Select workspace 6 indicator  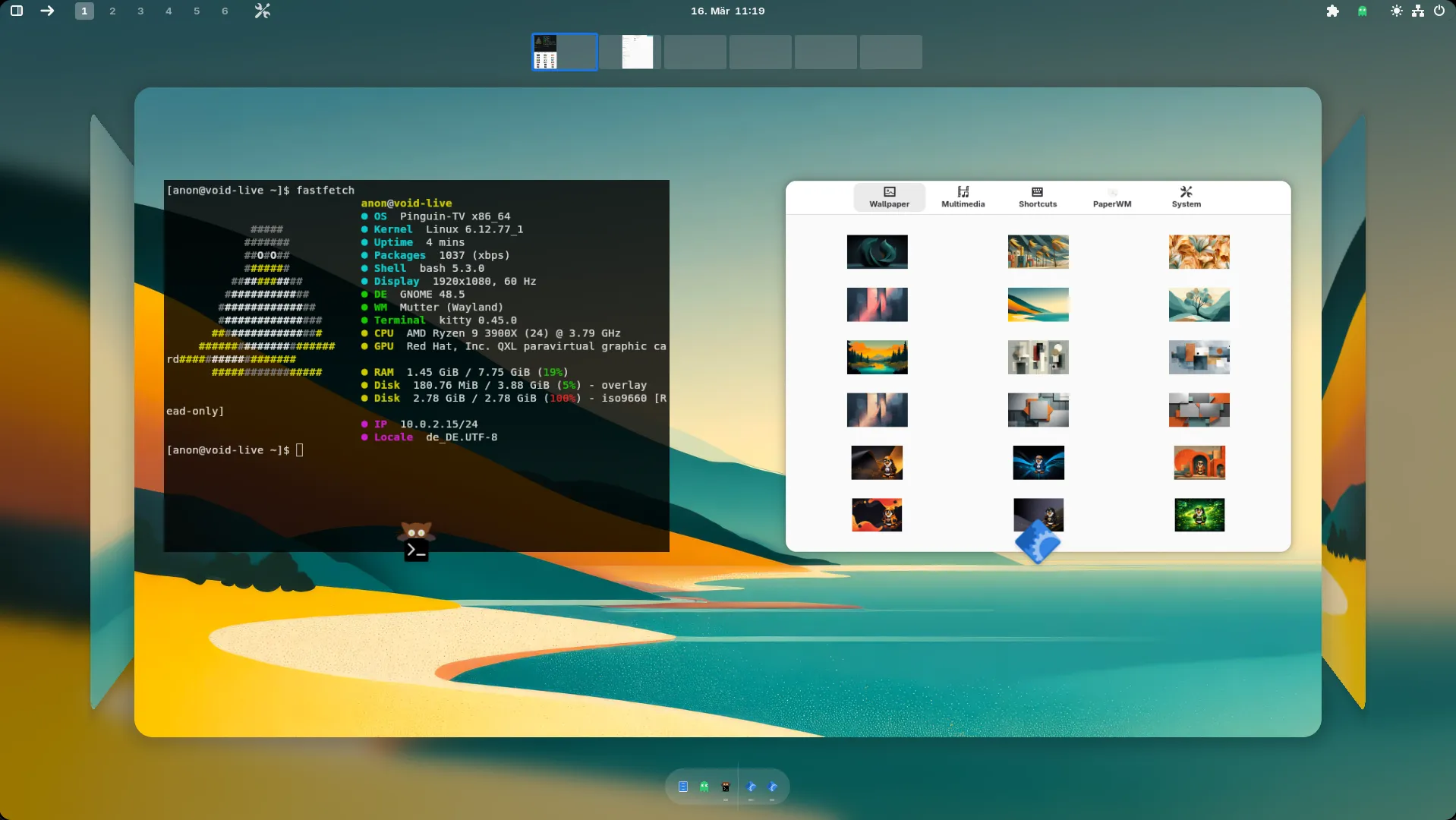(225, 11)
